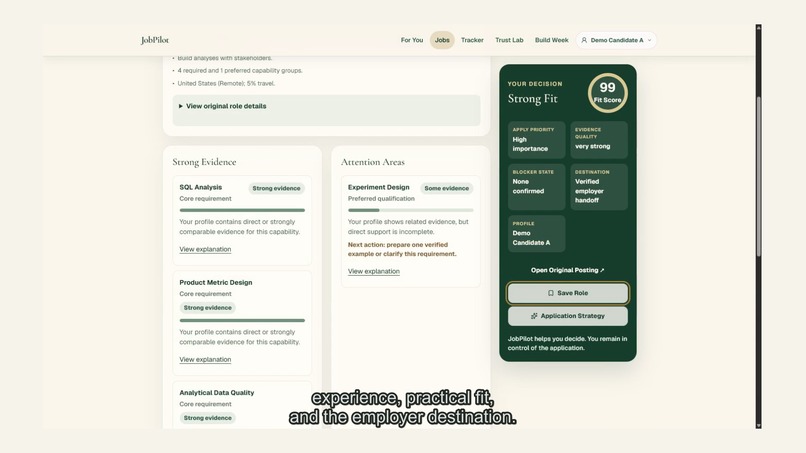Switch to the Tracker tab

click(x=472, y=40)
